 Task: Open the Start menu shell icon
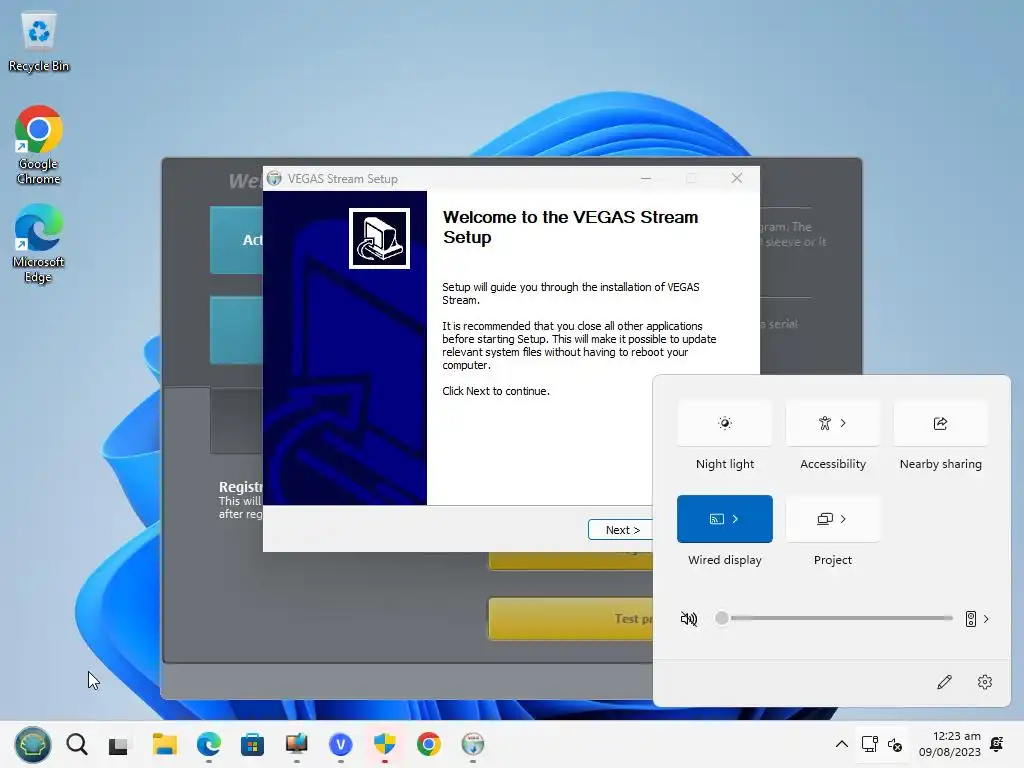pyautogui.click(x=33, y=744)
